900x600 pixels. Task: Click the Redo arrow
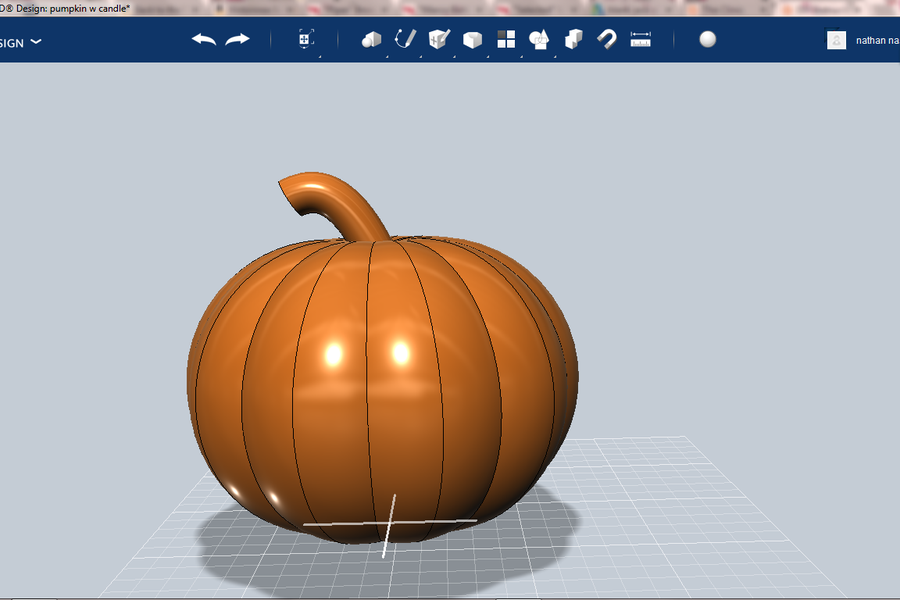[237, 40]
